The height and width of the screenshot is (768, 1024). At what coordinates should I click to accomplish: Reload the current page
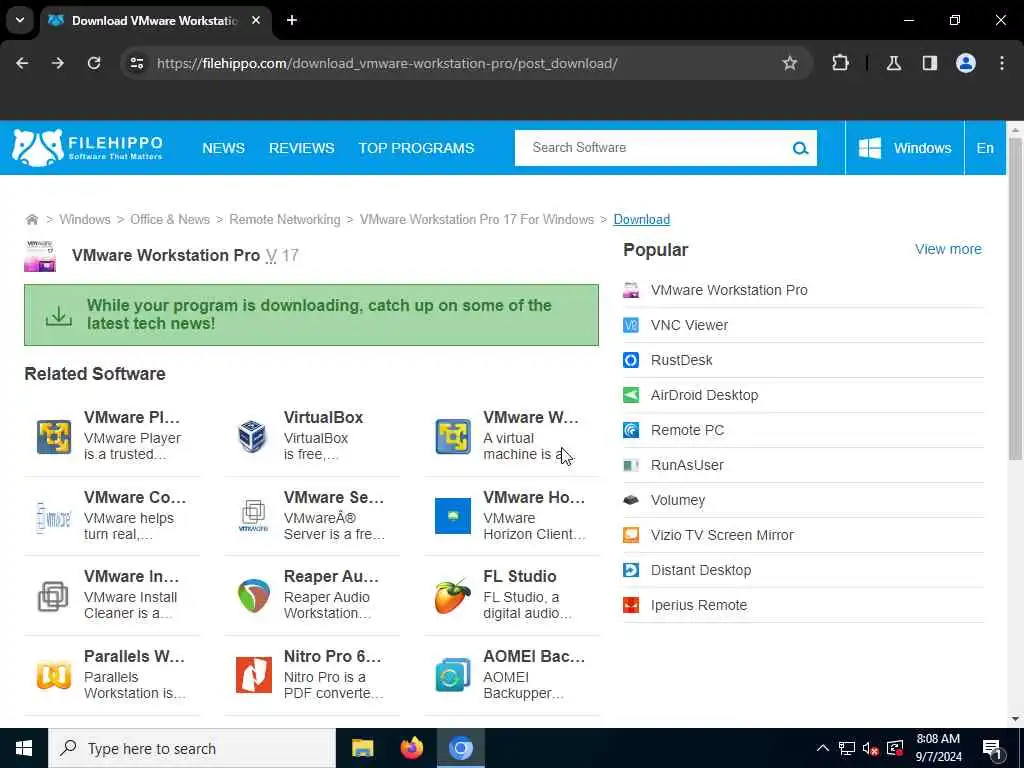click(x=94, y=63)
